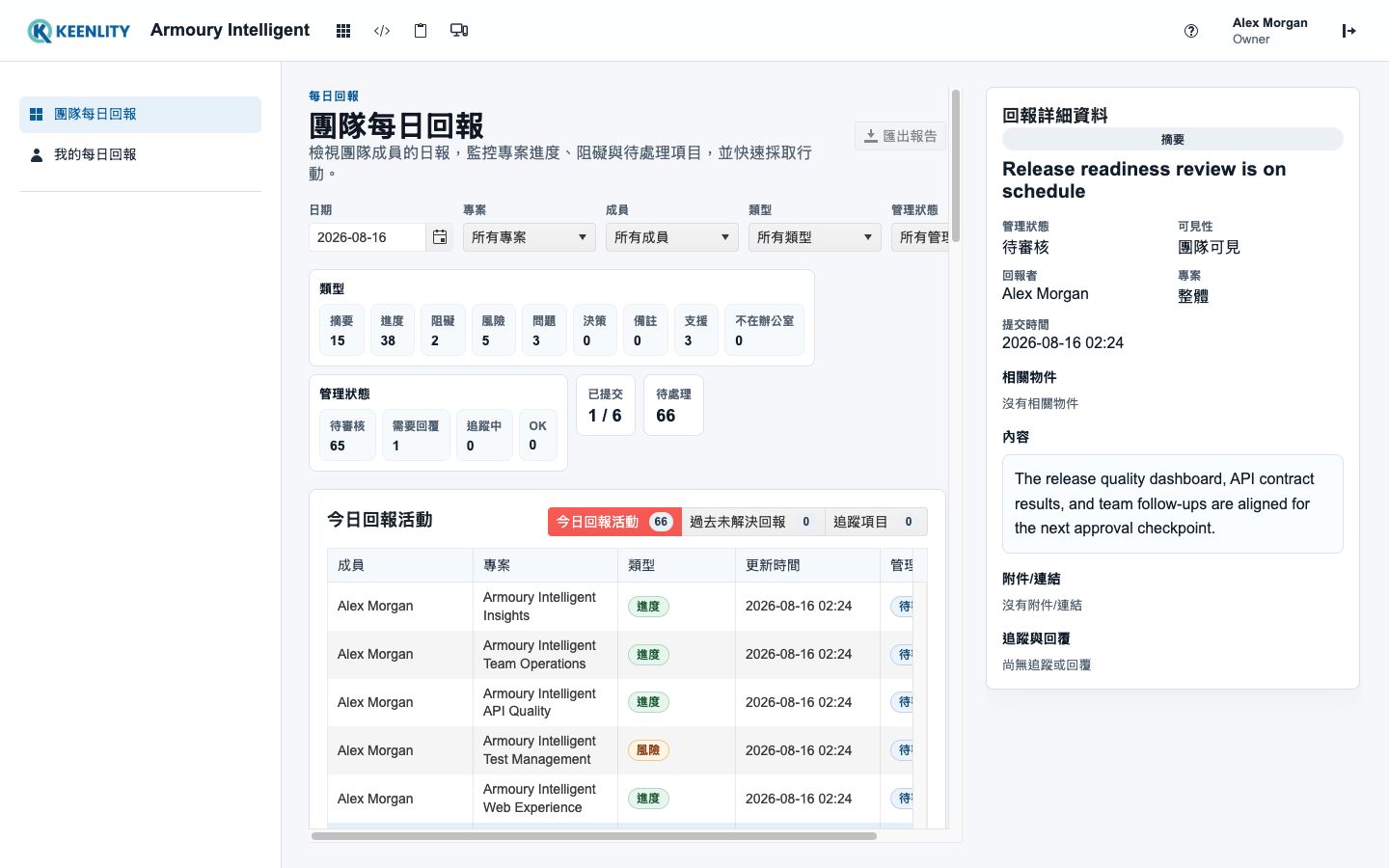This screenshot has height=868, width=1389.
Task: Switch to 過去未解決回報 tab
Action: 753,522
